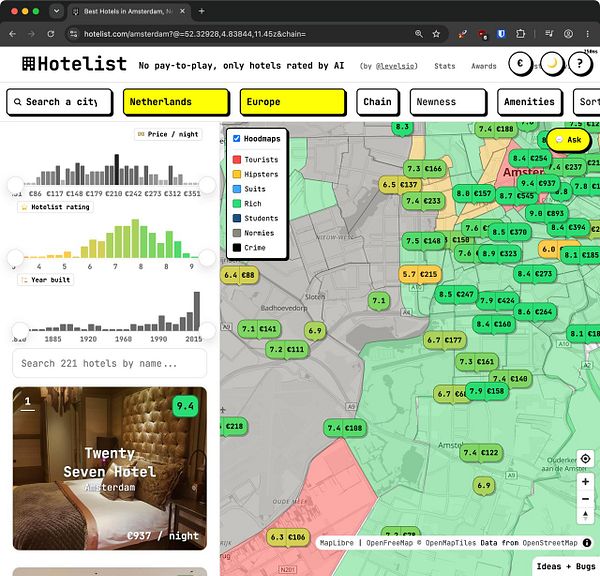Select the 7.4 €122 map marker
Screen dimensions: 600x576
click(481, 453)
